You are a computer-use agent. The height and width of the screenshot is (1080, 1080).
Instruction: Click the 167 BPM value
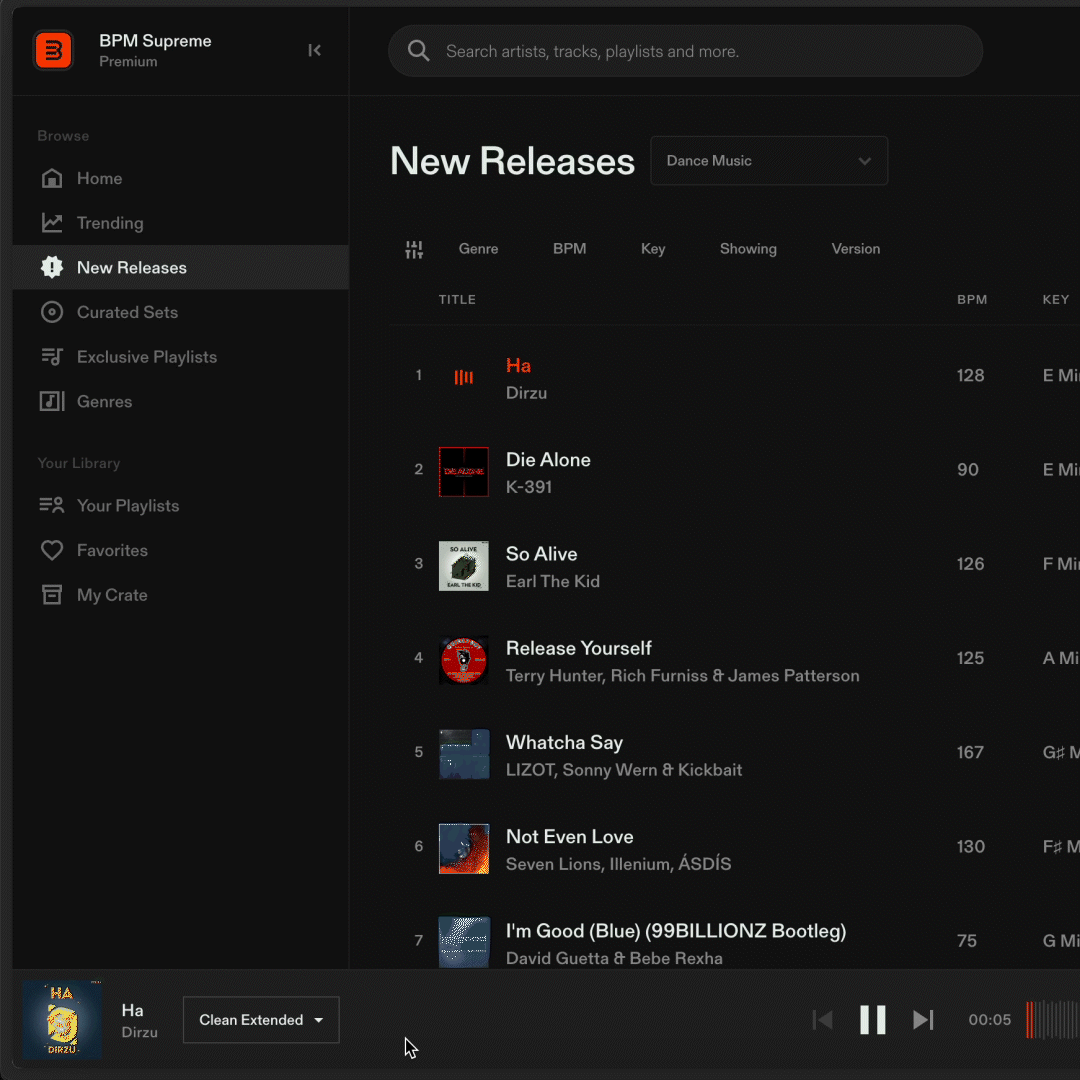(x=970, y=752)
